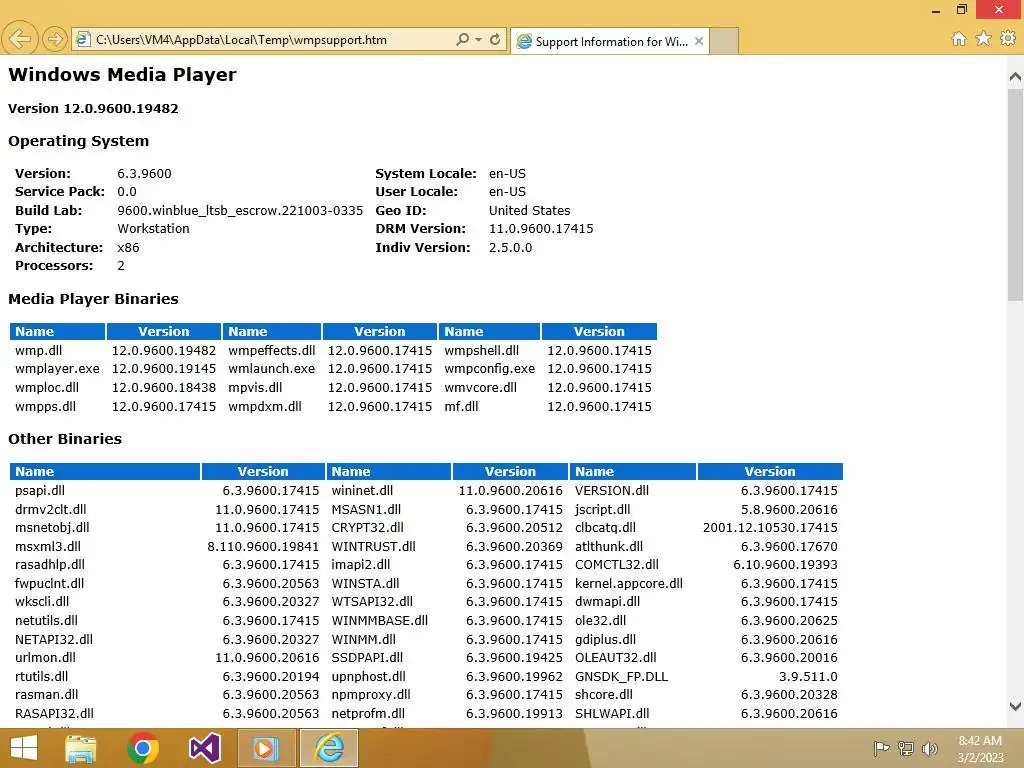Click version 3.9.511.0

(x=808, y=677)
